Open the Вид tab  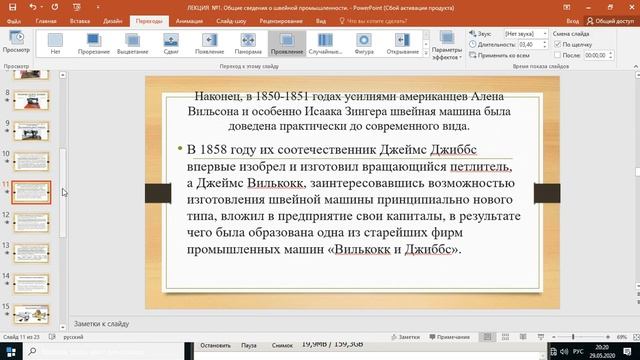tap(321, 21)
